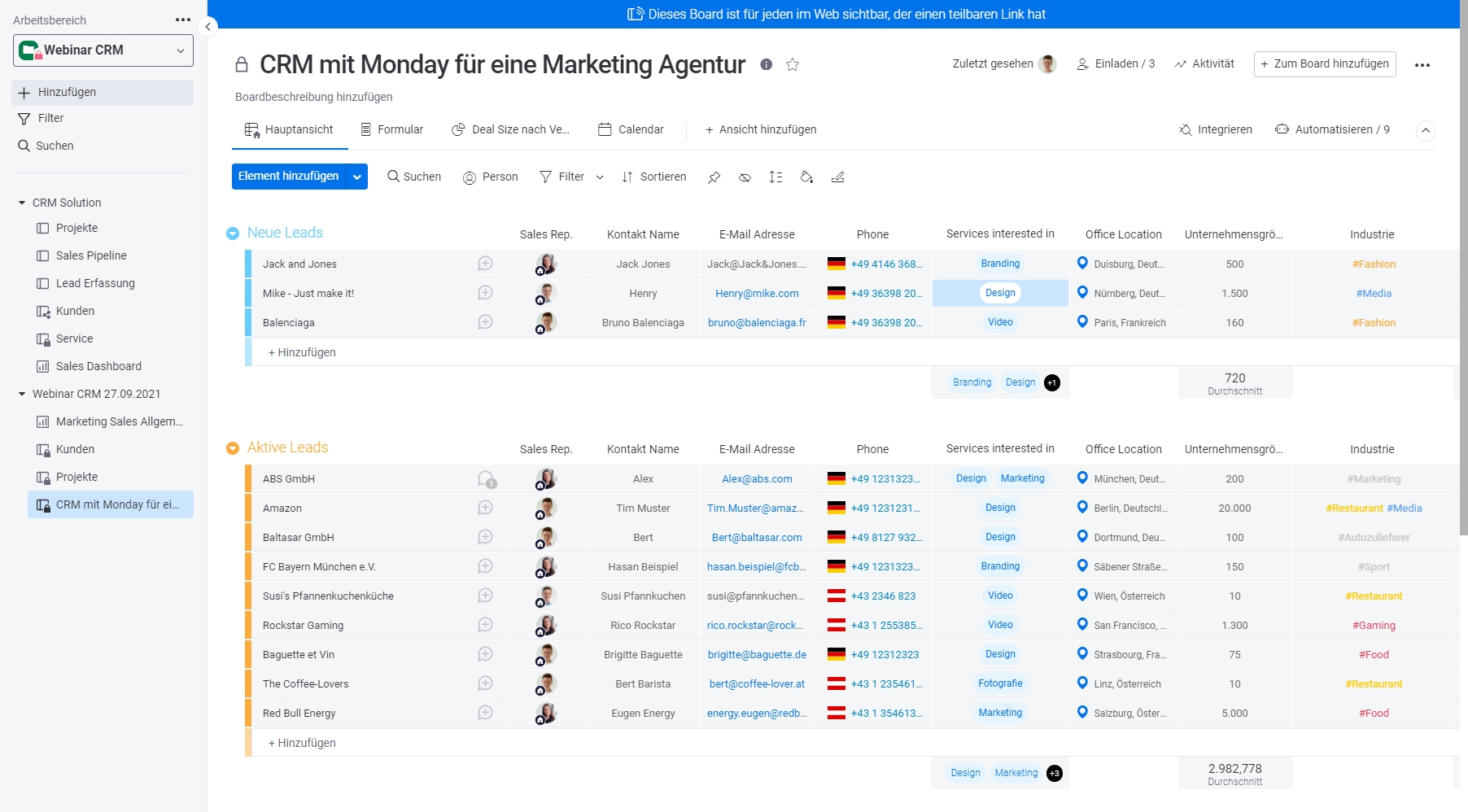Collapse Webinar CRM 27.09.2021 folder
This screenshot has width=1468, height=812.
point(22,394)
